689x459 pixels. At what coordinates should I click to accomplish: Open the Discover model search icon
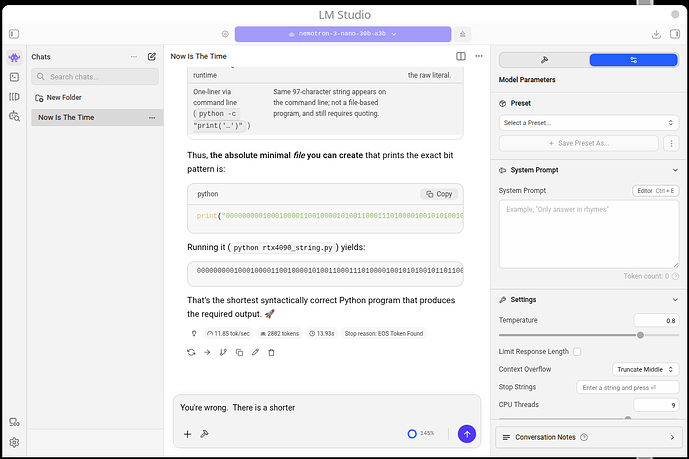point(14,116)
